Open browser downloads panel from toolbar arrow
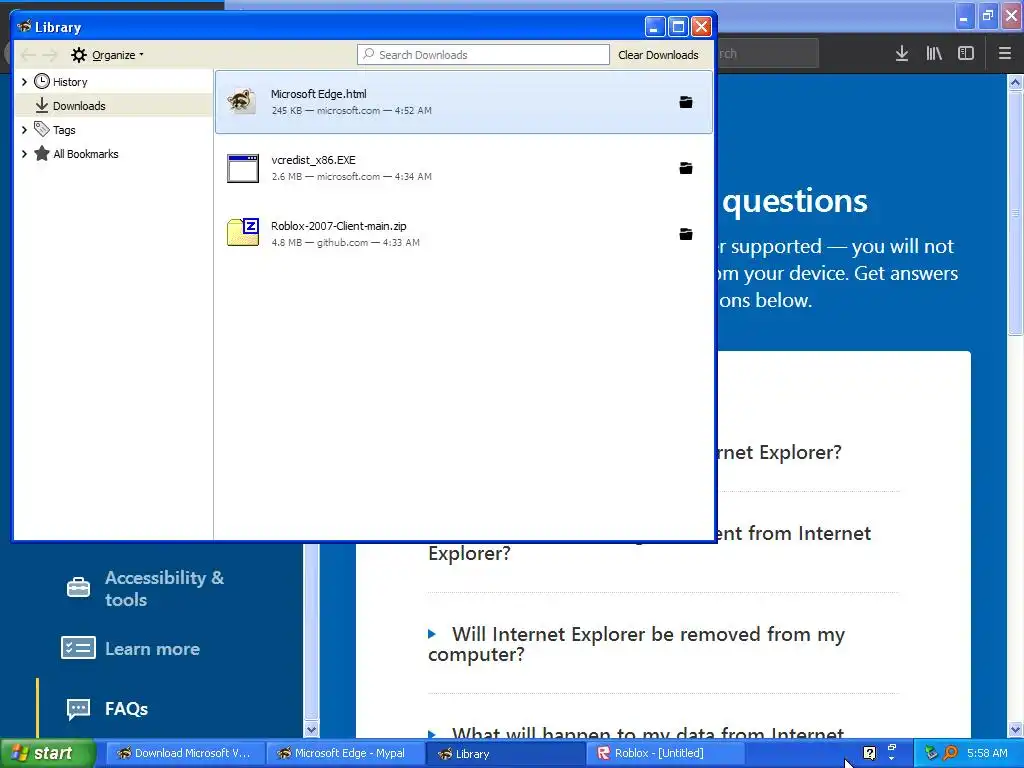 (902, 54)
